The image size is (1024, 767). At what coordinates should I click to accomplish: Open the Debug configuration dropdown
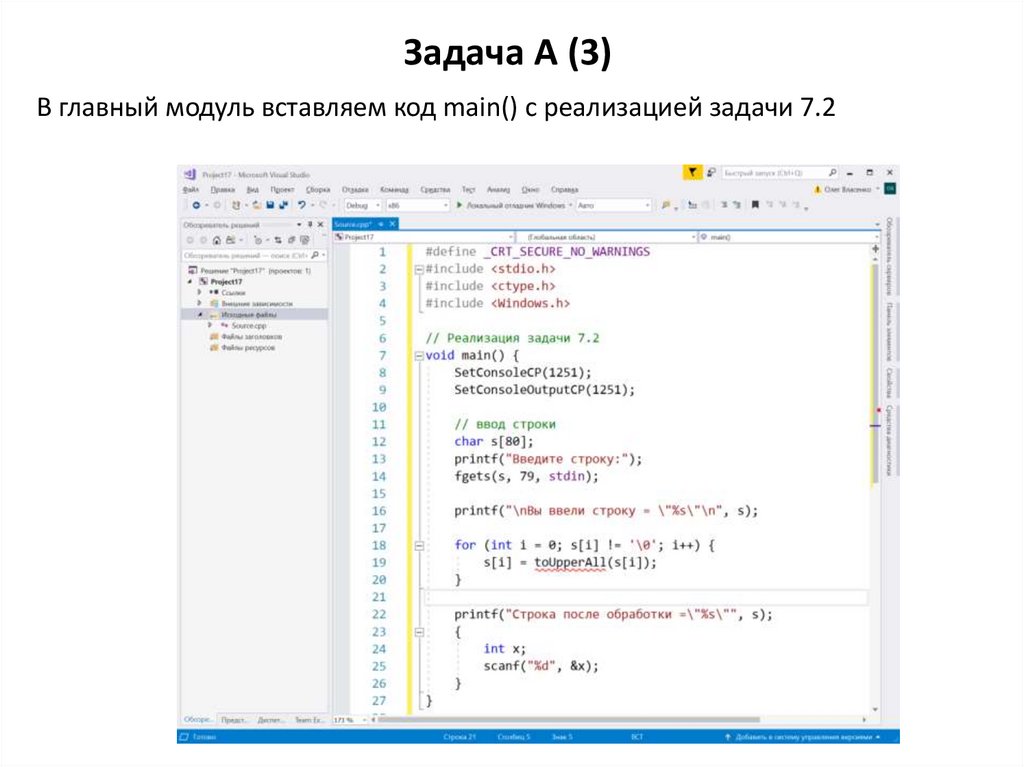(x=362, y=205)
